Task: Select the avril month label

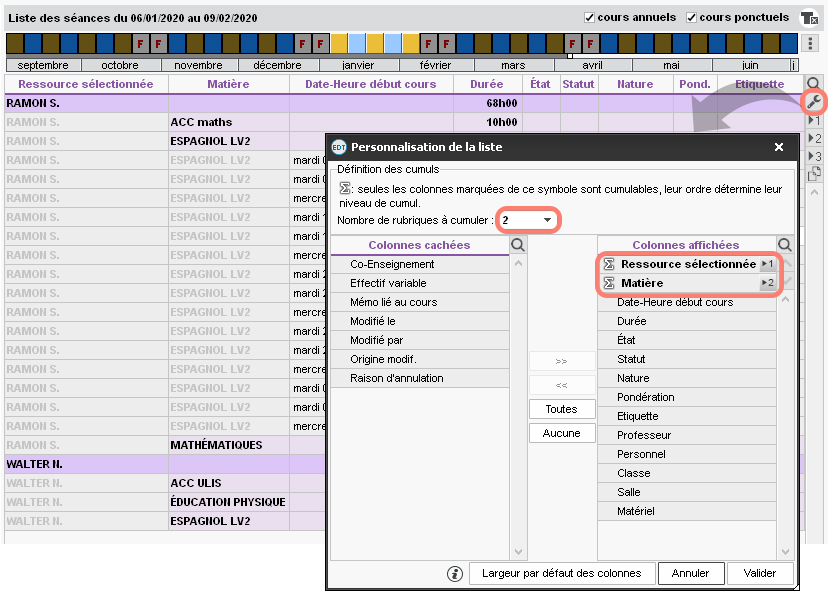Action: pos(593,65)
